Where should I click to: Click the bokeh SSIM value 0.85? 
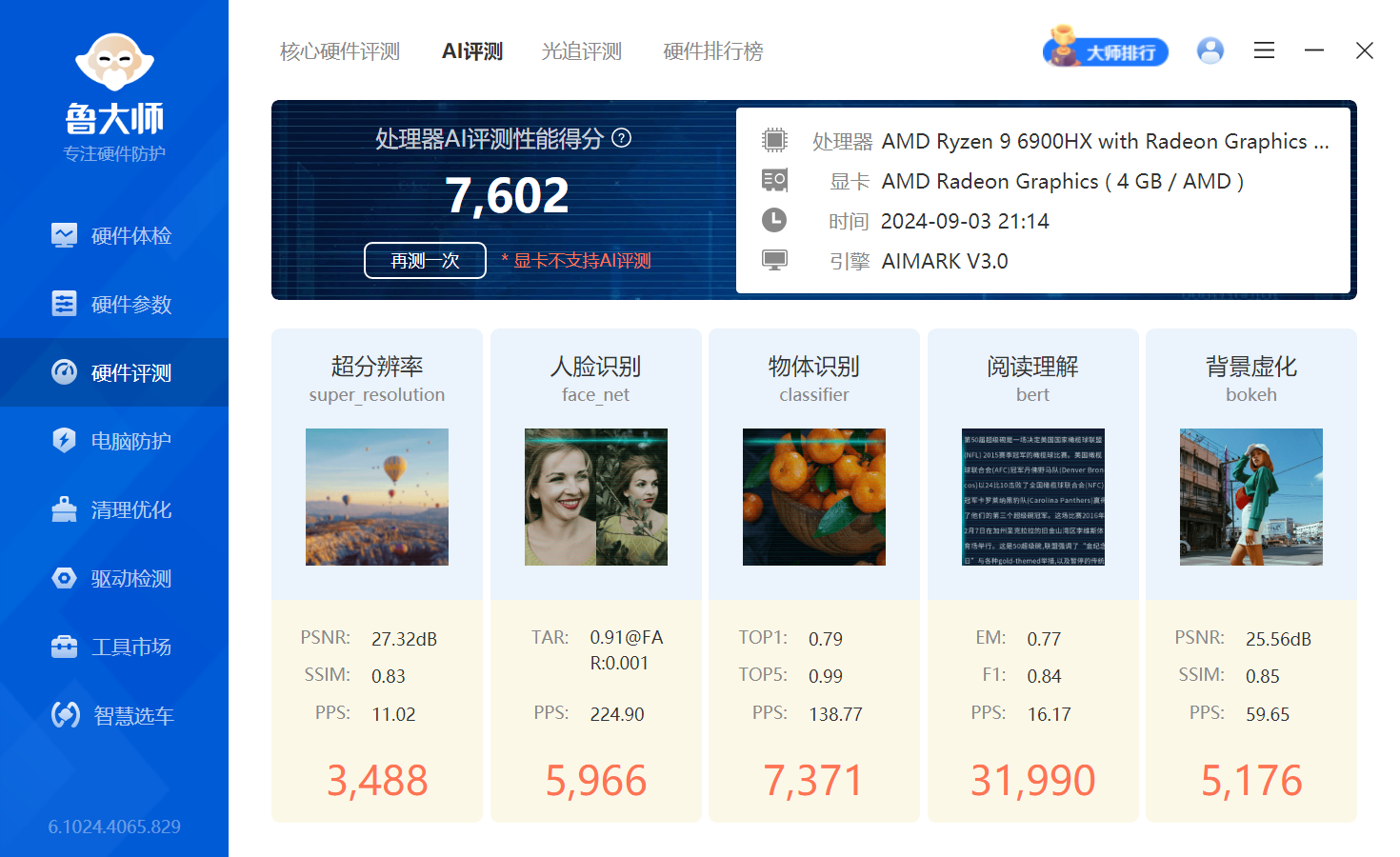pos(1263,676)
